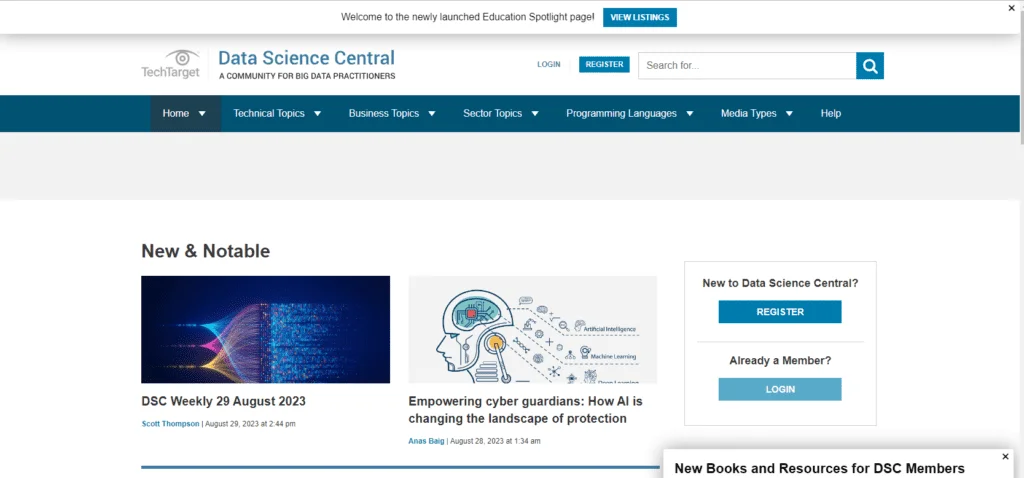
Task: Open the Programming Languages menu item
Action: pyautogui.click(x=621, y=113)
